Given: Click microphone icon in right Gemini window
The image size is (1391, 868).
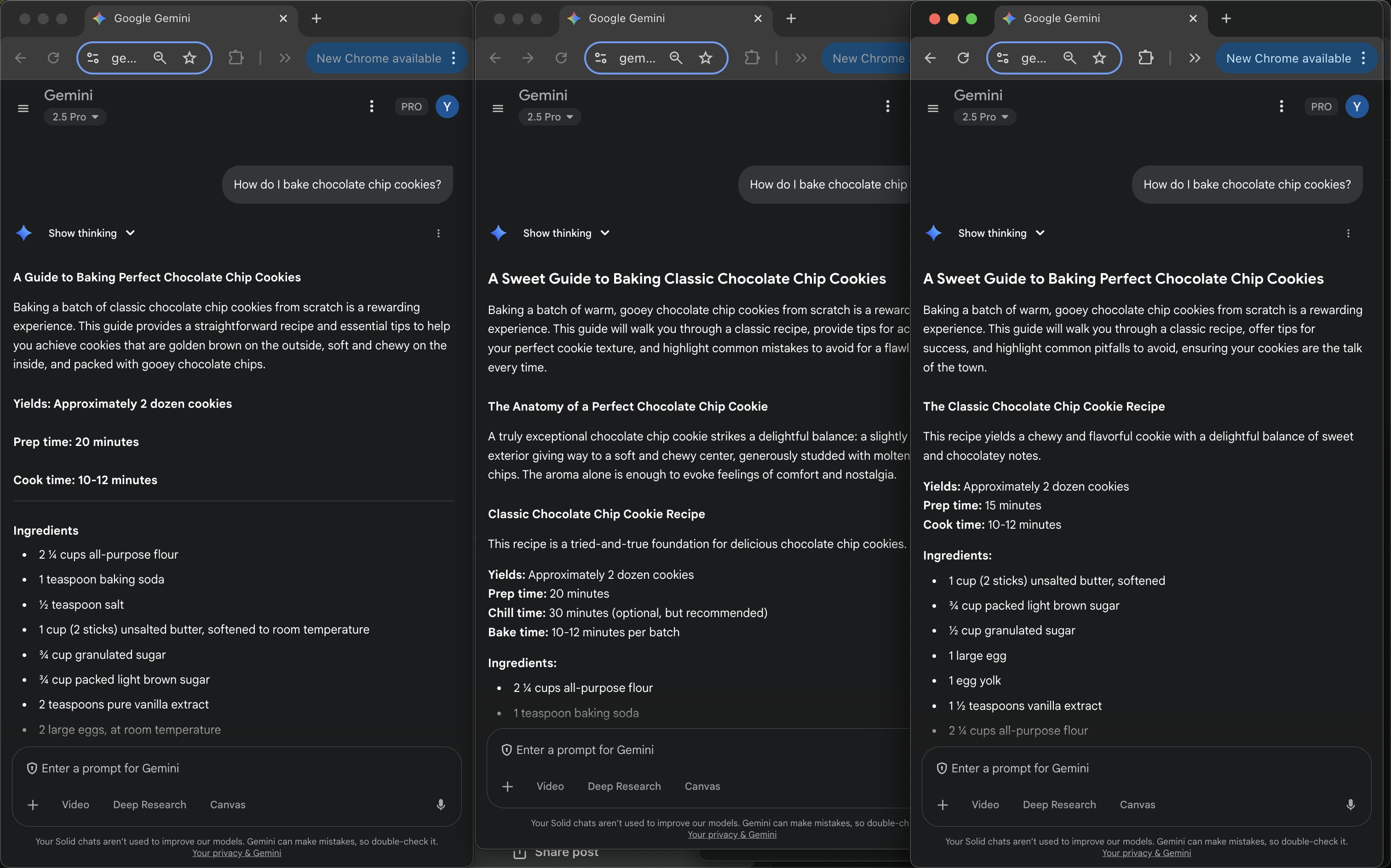Looking at the screenshot, I should pyautogui.click(x=1350, y=804).
